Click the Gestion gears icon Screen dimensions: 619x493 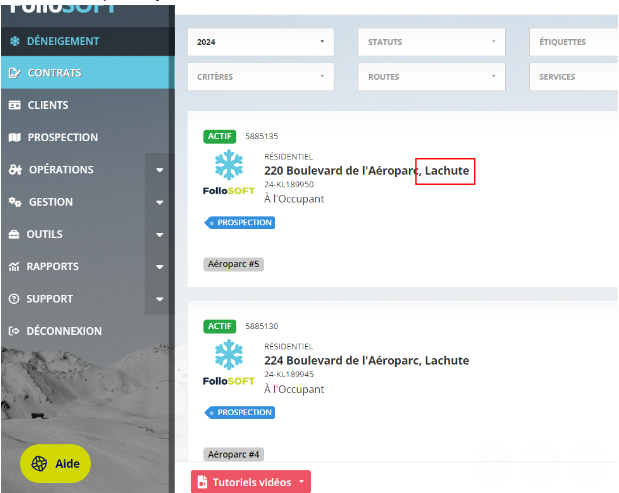[15, 202]
